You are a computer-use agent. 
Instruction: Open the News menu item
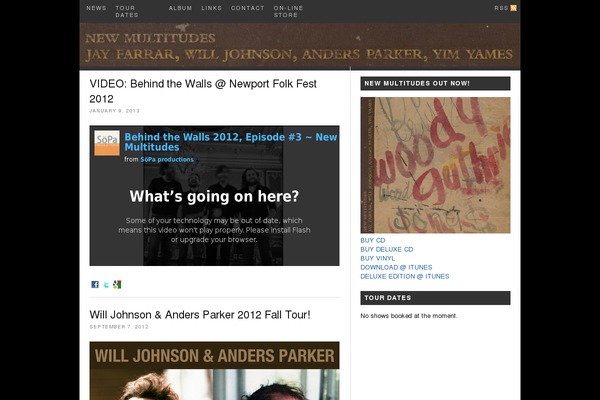coord(96,8)
